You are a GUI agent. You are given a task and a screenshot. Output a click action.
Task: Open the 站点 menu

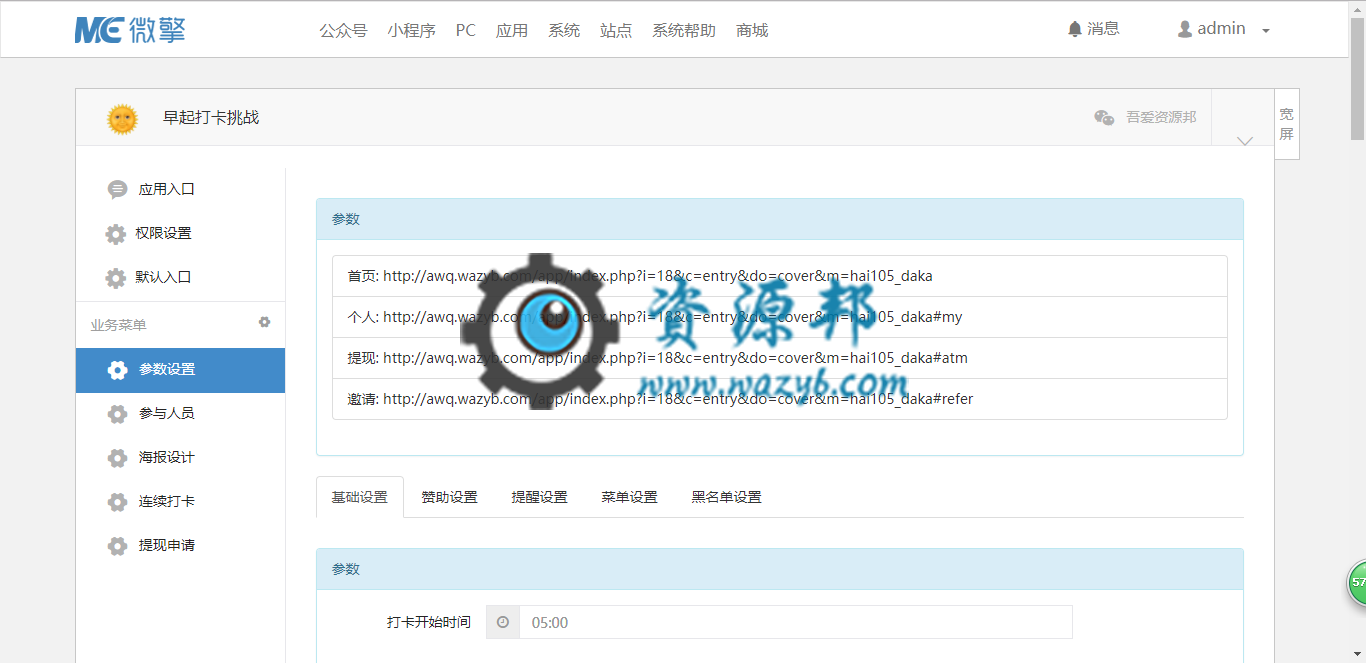[616, 30]
